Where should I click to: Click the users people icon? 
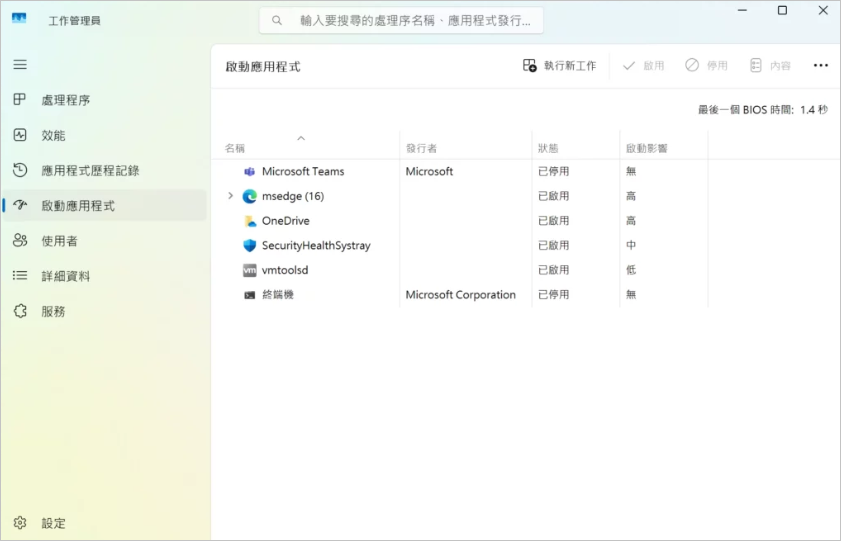(x=20, y=240)
